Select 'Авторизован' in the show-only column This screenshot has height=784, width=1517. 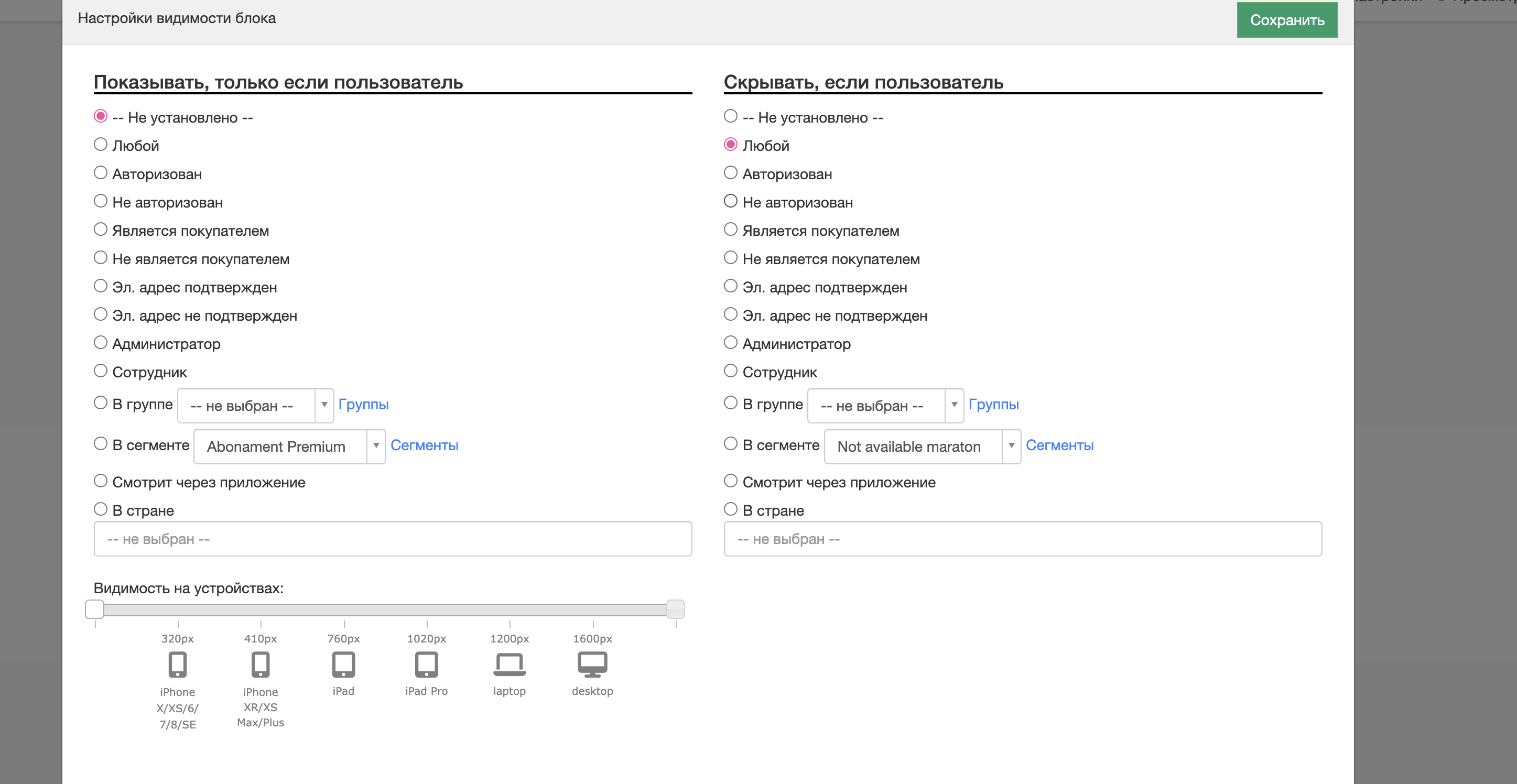(x=101, y=173)
